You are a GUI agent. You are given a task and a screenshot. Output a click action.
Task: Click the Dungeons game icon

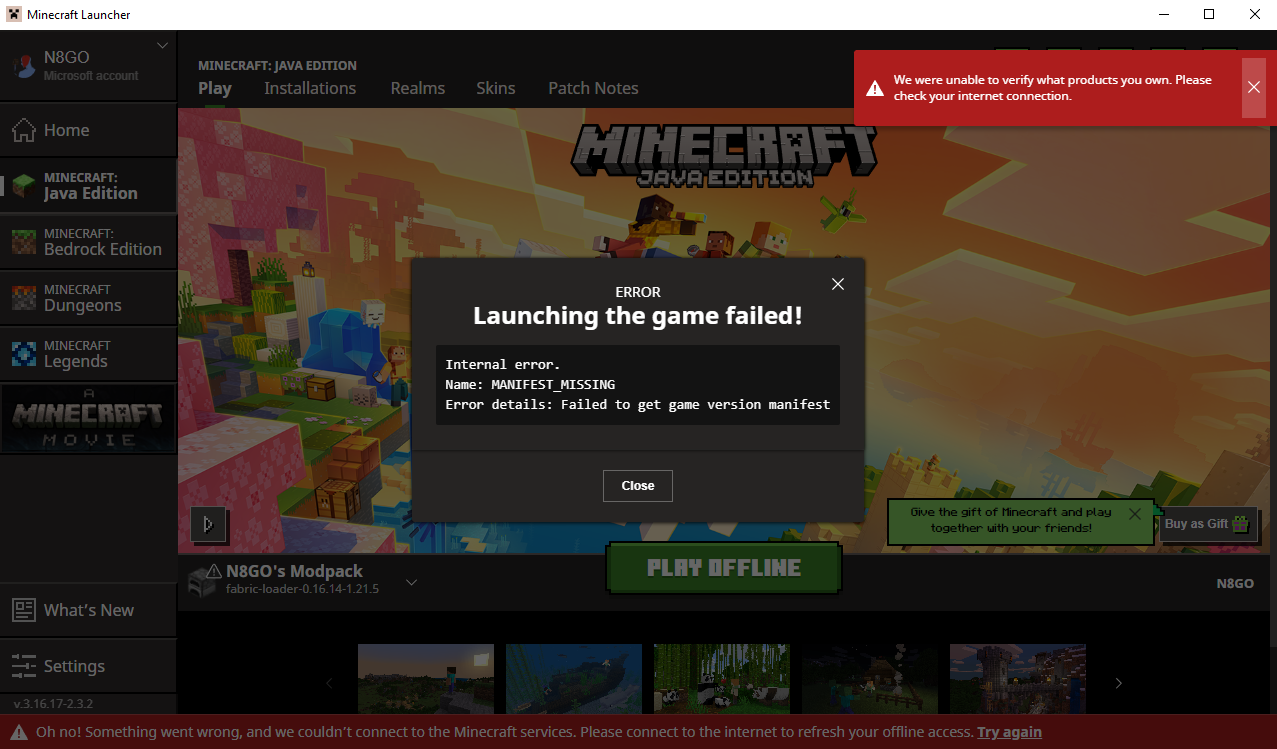click(x=24, y=298)
